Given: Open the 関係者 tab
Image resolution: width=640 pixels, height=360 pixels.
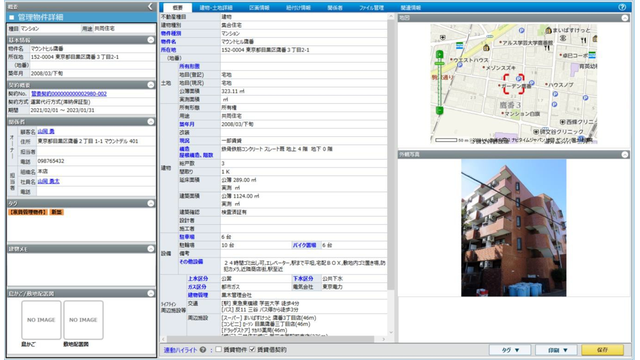Looking at the screenshot, I should tap(335, 7).
